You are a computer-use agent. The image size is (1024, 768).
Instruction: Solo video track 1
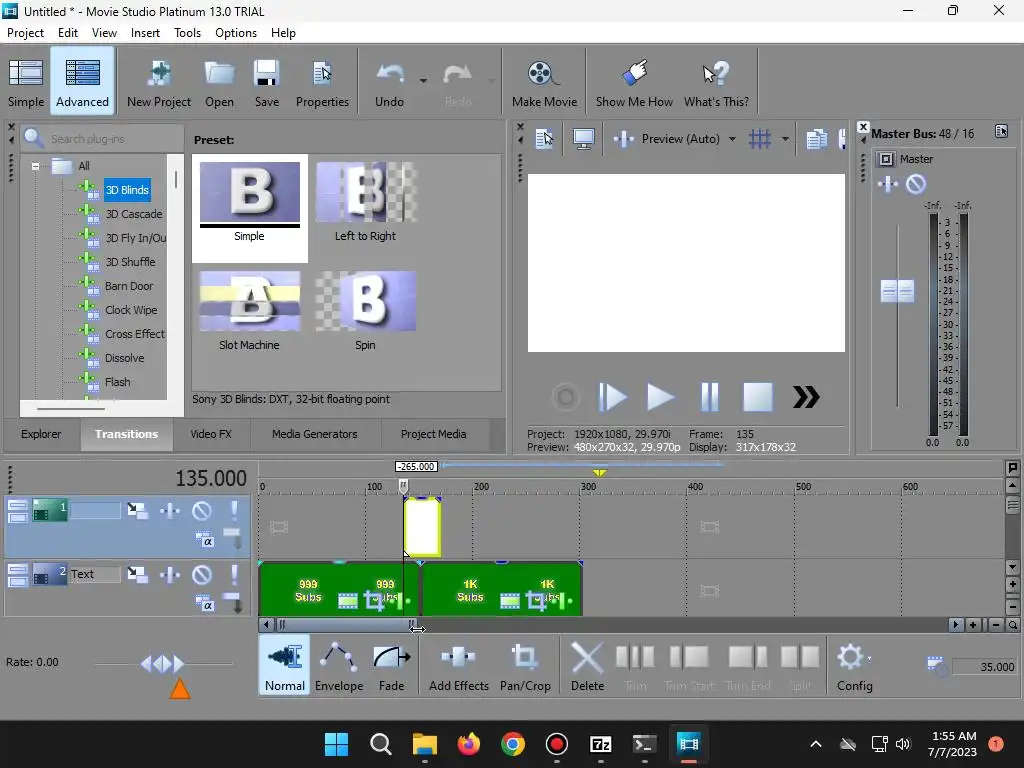(x=234, y=510)
